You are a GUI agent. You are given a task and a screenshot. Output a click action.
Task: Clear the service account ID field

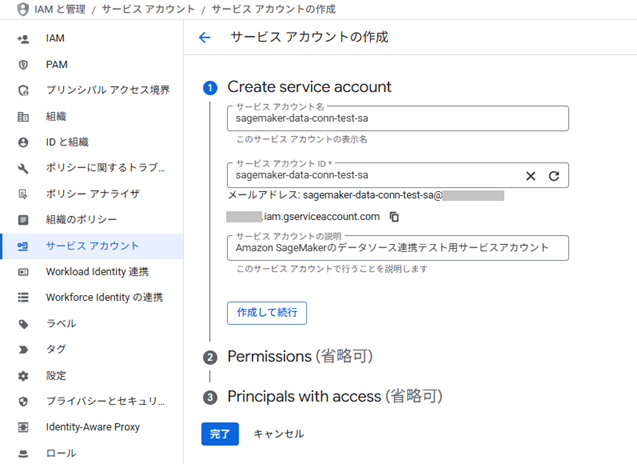[531, 176]
